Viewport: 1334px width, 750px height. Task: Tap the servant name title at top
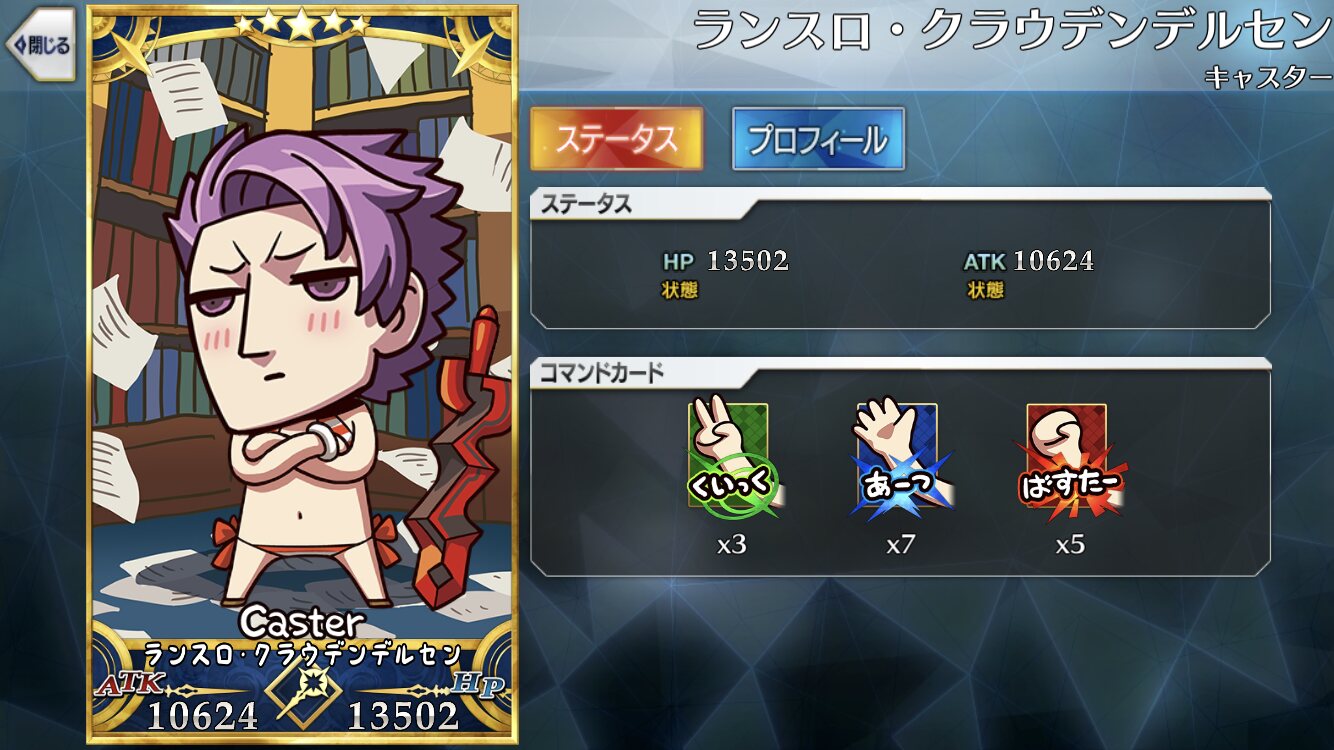click(x=1012, y=31)
